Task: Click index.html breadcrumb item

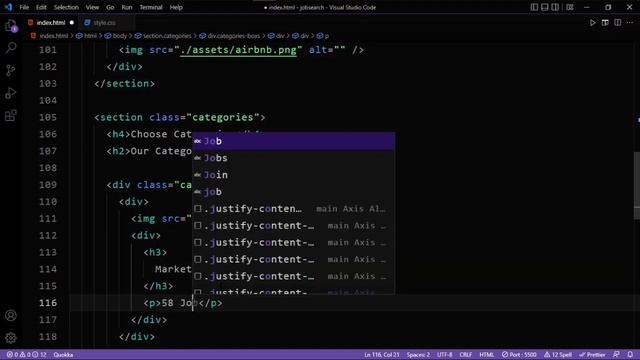Action: (53, 36)
